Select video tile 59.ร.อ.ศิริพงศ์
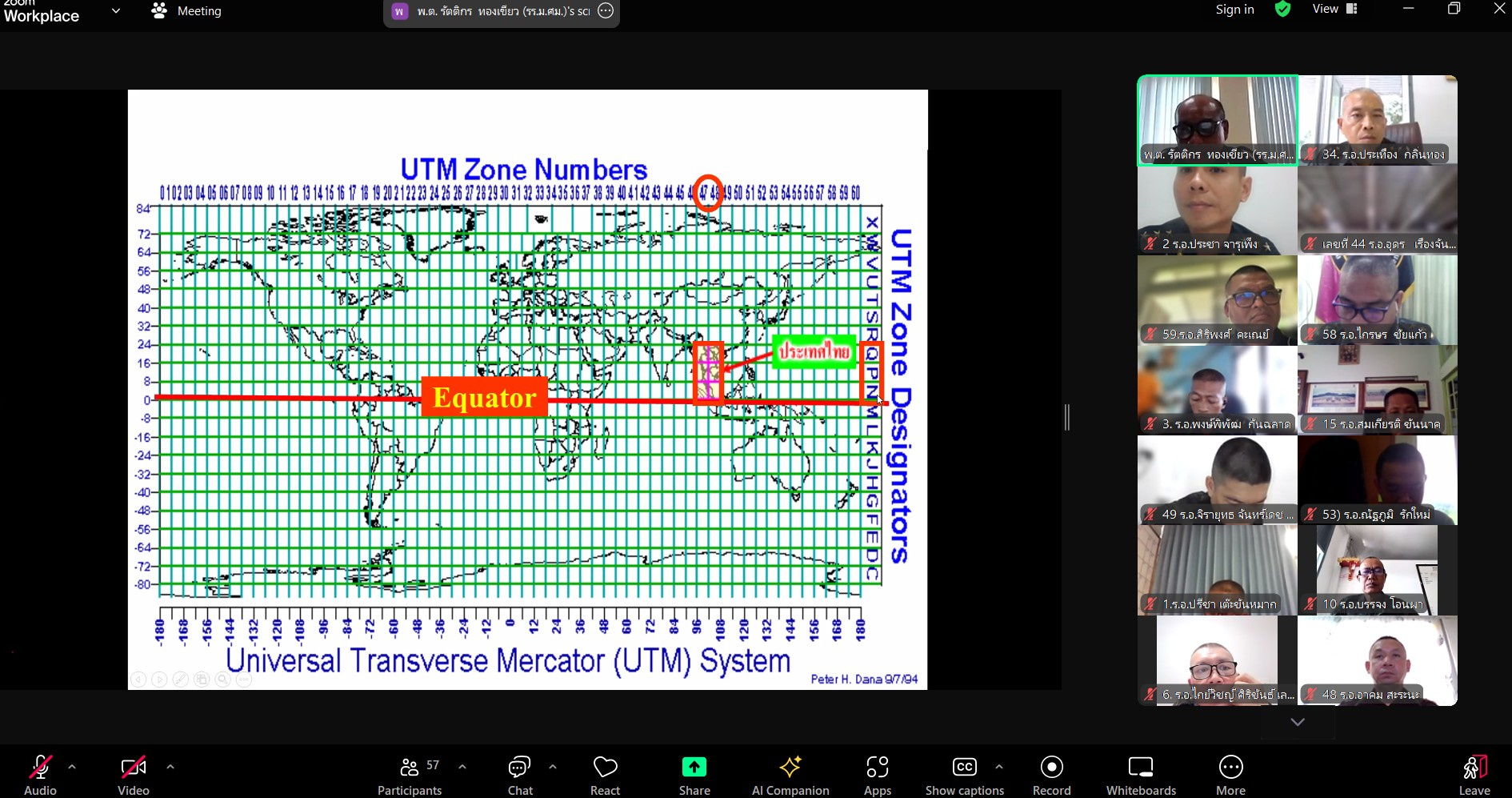The width and height of the screenshot is (1512, 798). [x=1218, y=300]
